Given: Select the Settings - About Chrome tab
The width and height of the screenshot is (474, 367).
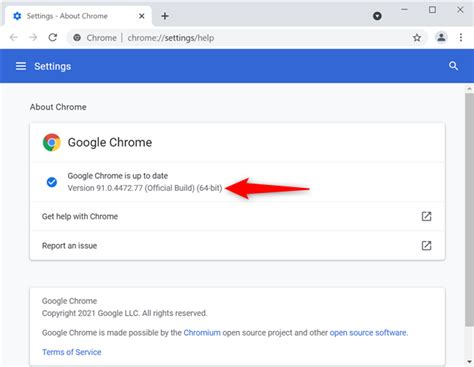Looking at the screenshot, I should coord(78,16).
